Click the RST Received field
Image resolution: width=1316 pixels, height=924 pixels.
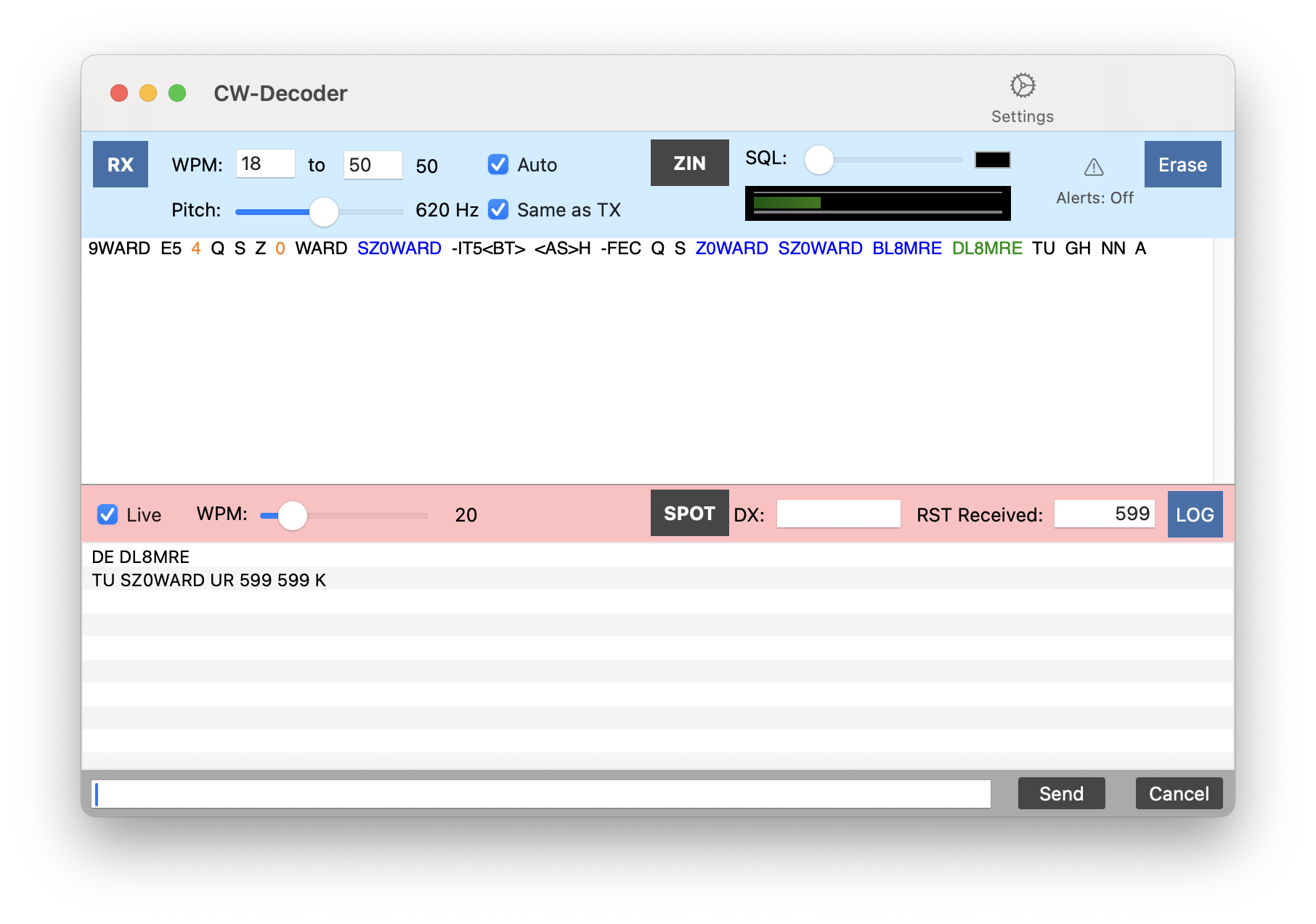1105,514
